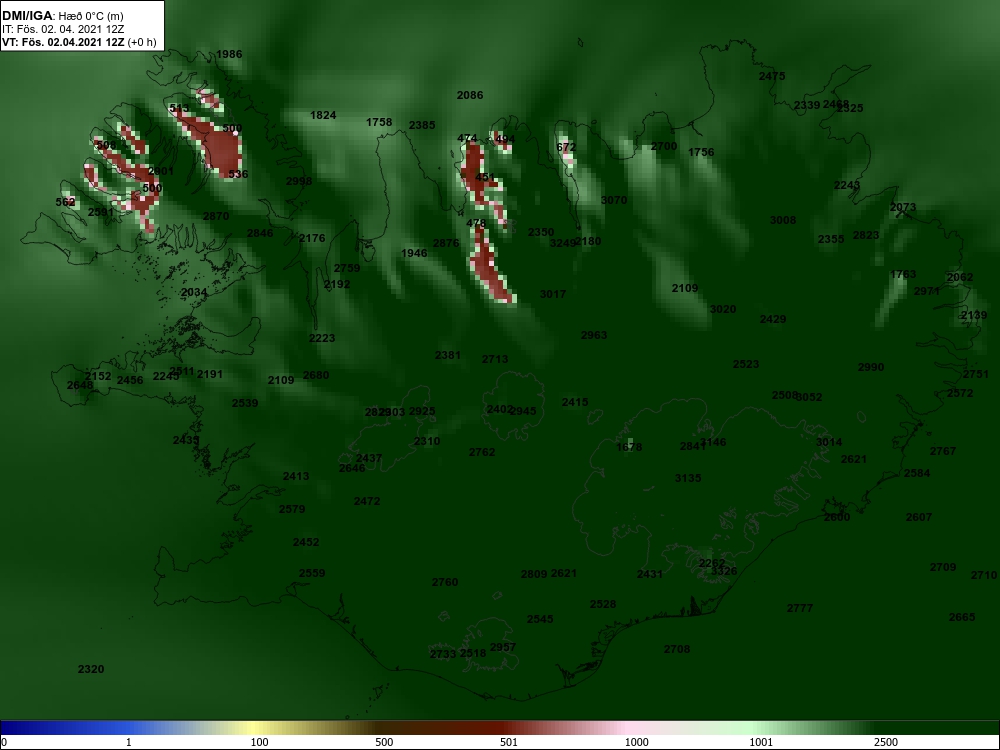Click the map value "2760"

[445, 582]
